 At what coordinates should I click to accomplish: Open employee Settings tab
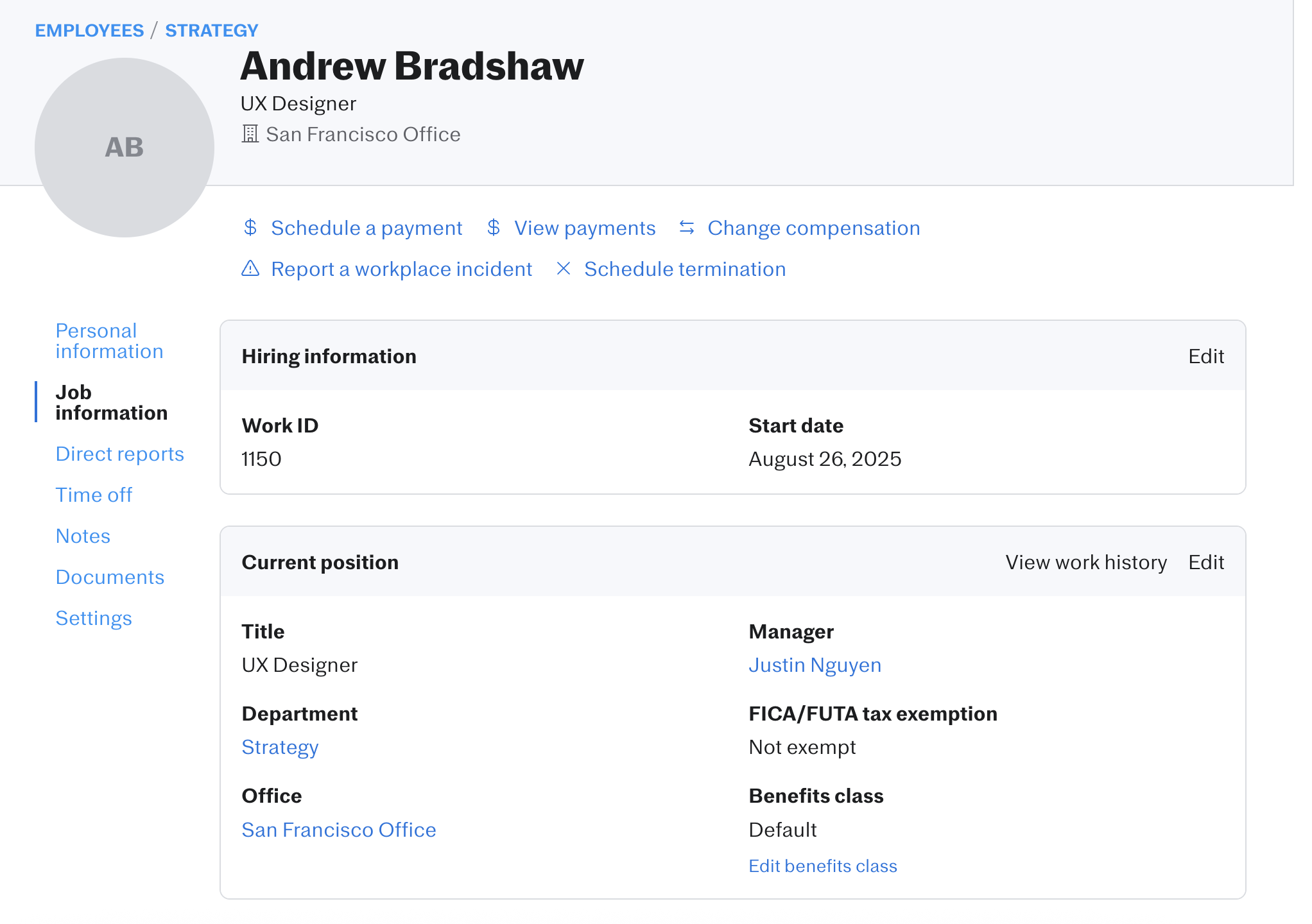pos(94,618)
